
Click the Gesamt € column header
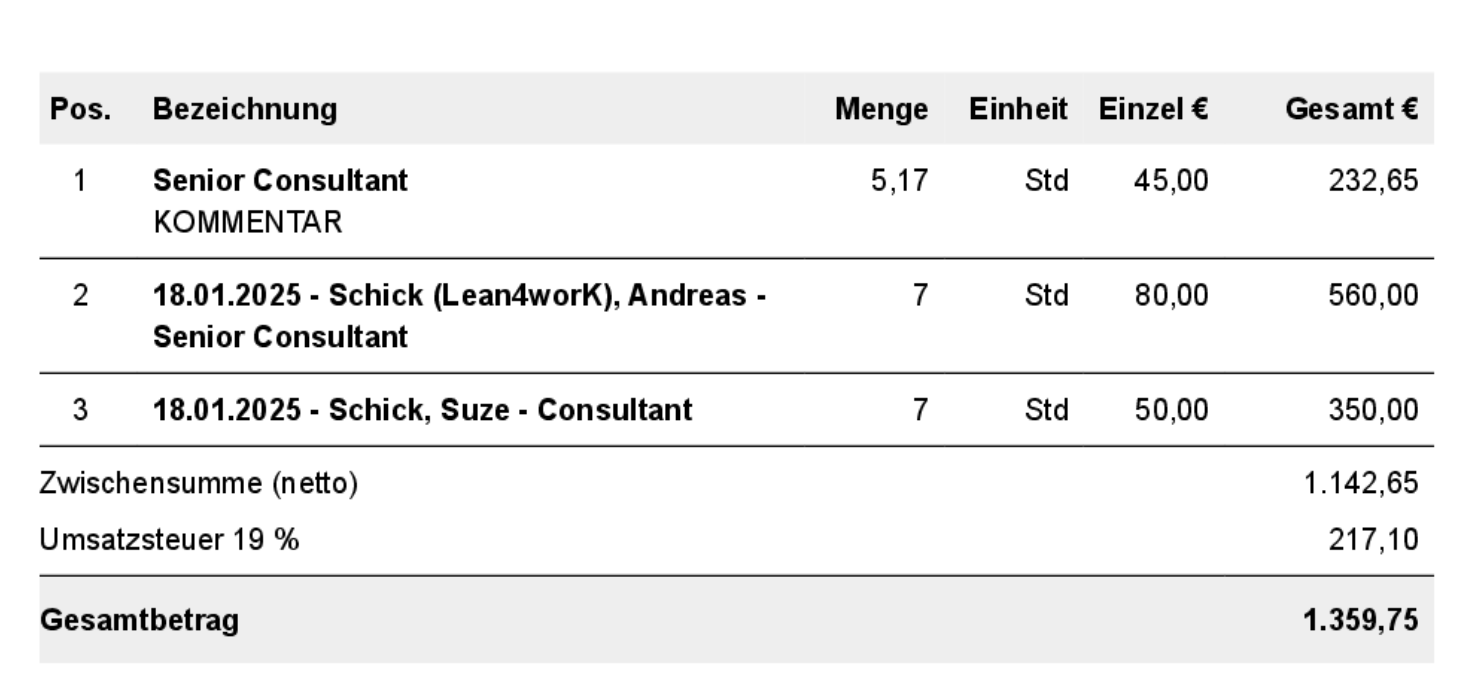pyautogui.click(x=1359, y=110)
